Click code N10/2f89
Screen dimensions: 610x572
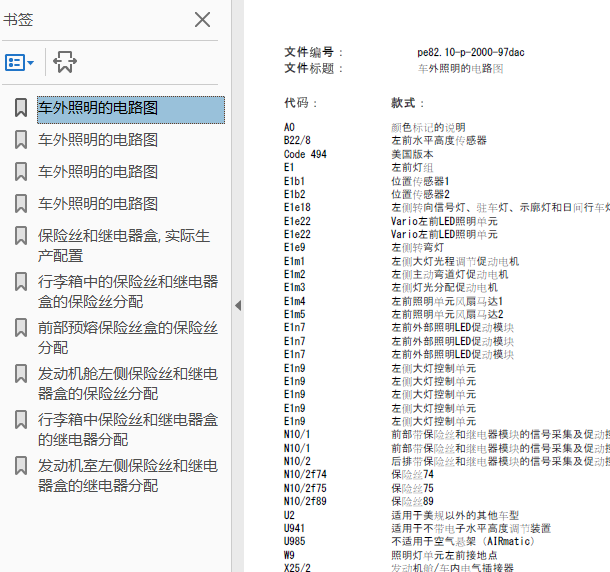click(x=305, y=501)
